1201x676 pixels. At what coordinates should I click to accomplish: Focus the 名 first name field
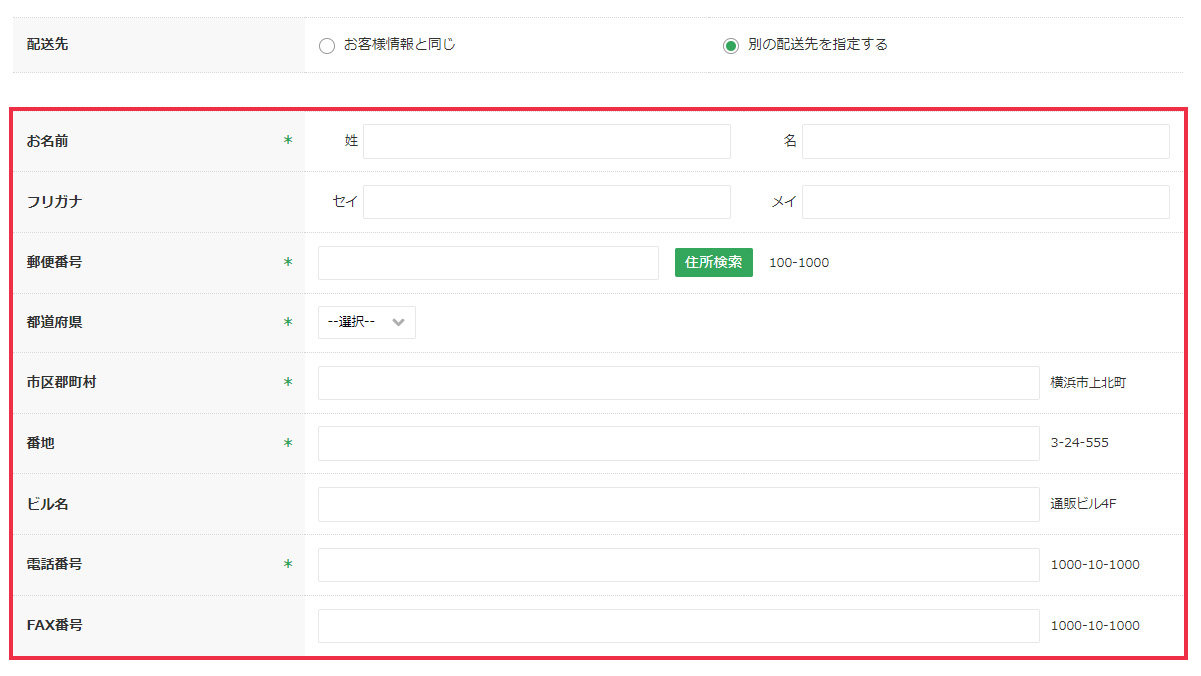(x=985, y=141)
